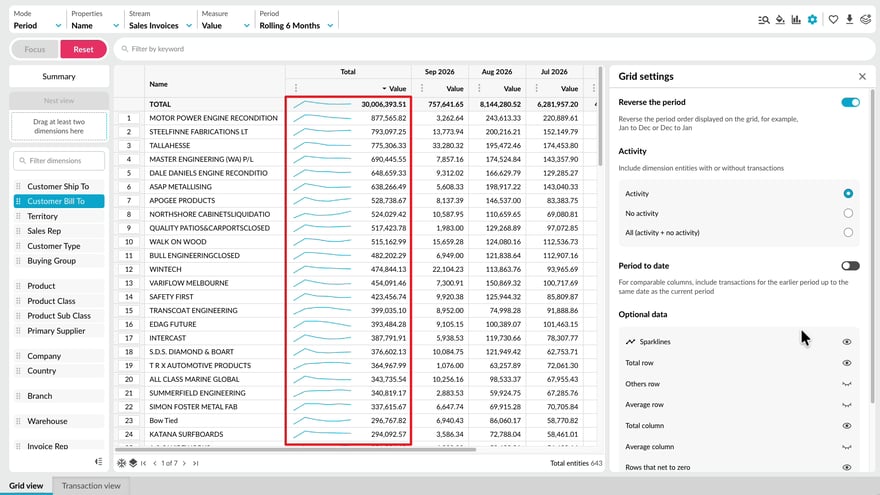Click the Focus button
The image size is (880, 495).
pos(35,49)
